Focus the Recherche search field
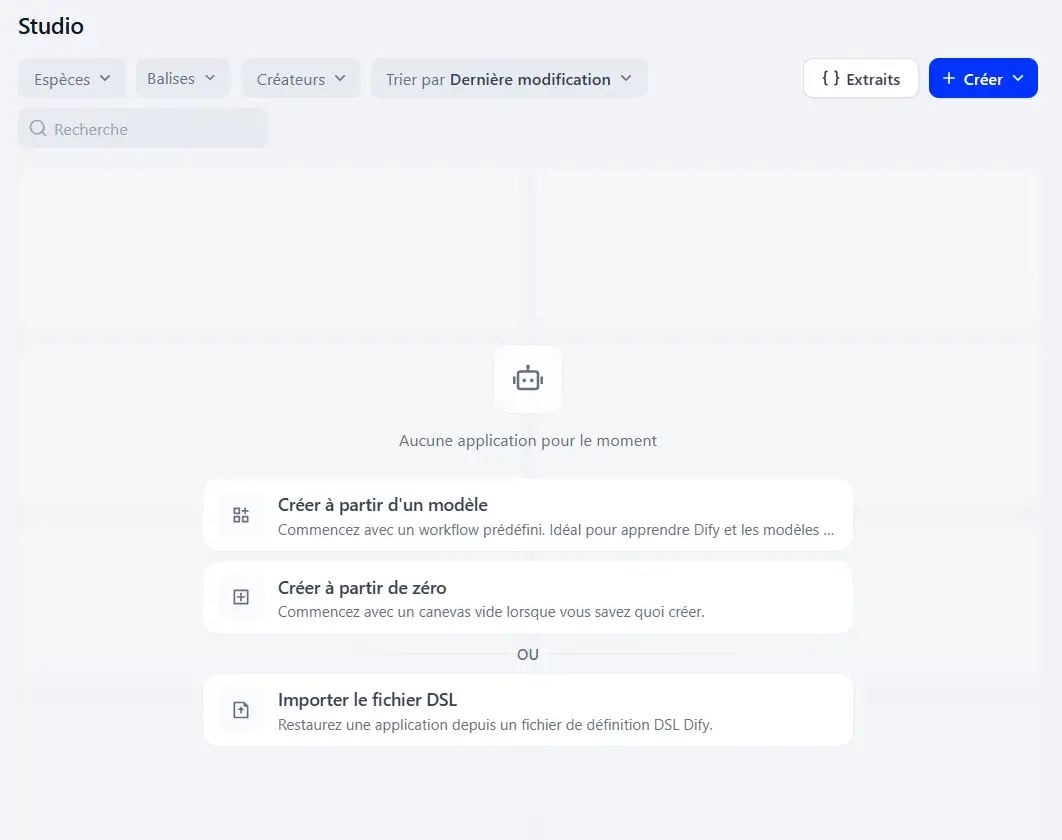Screen dimensions: 1062x840 (143, 129)
